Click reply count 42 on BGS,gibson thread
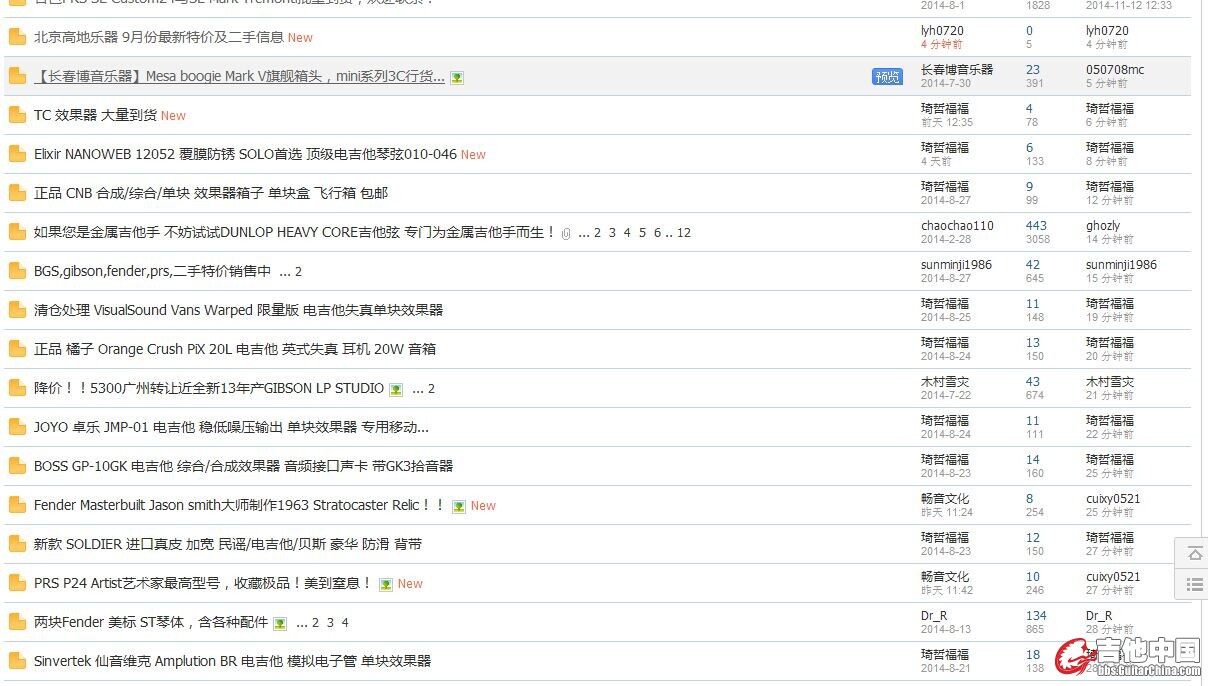Viewport: 1208px width, 686px height. pyautogui.click(x=1033, y=265)
